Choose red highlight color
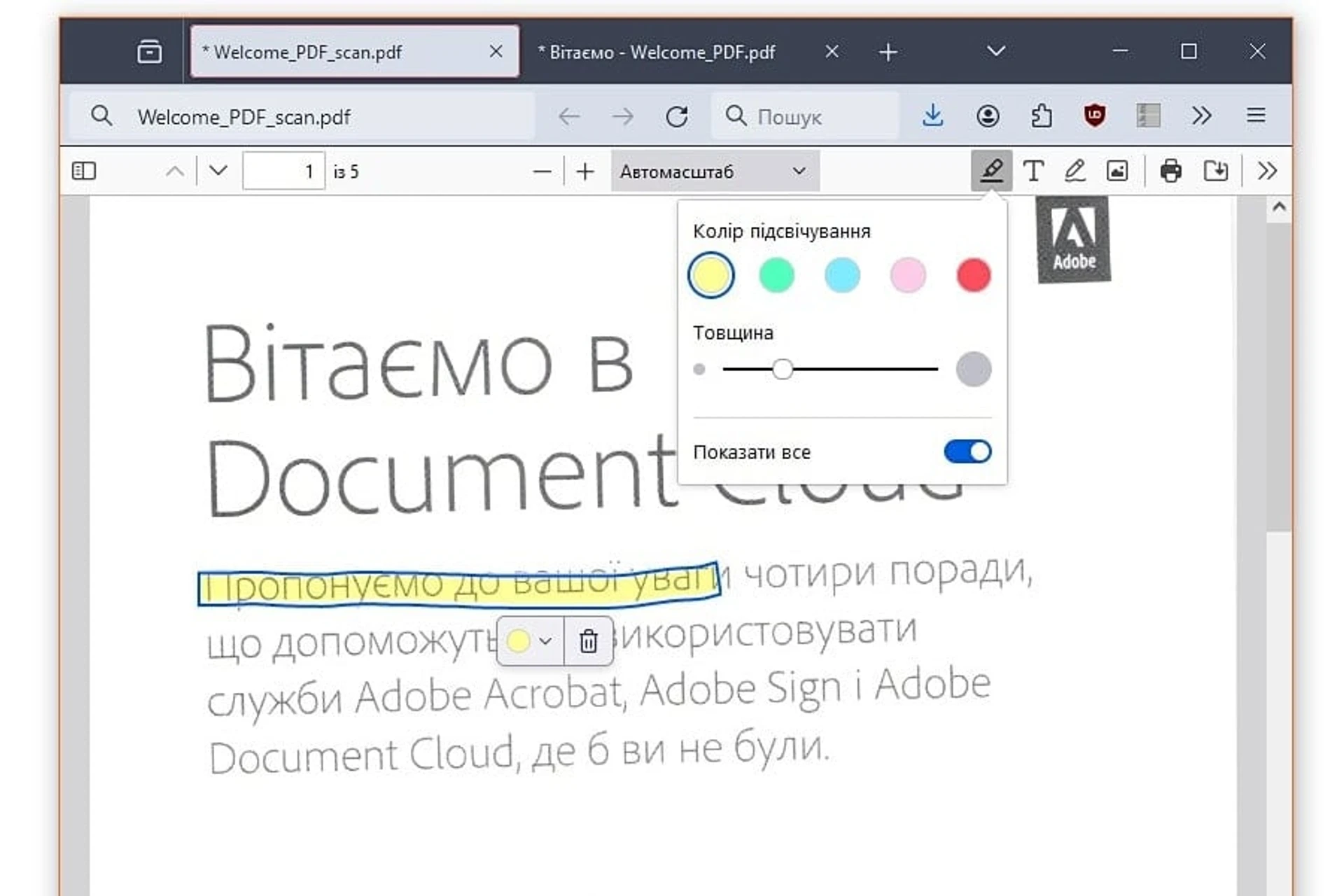The width and height of the screenshot is (1344, 896). pos(974,275)
